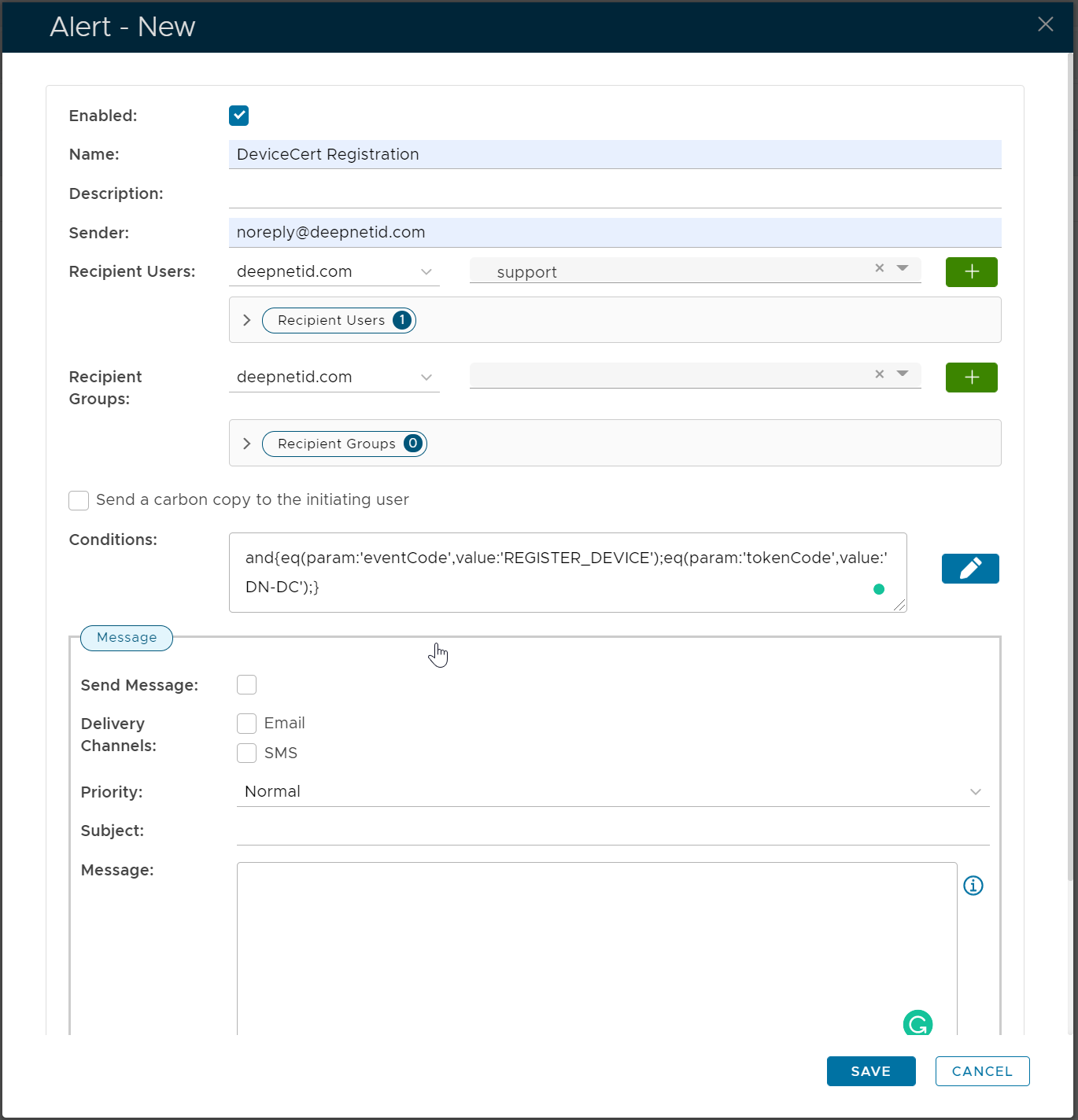Click into the Subject input field
The width and height of the screenshot is (1078, 1120).
coord(612,831)
